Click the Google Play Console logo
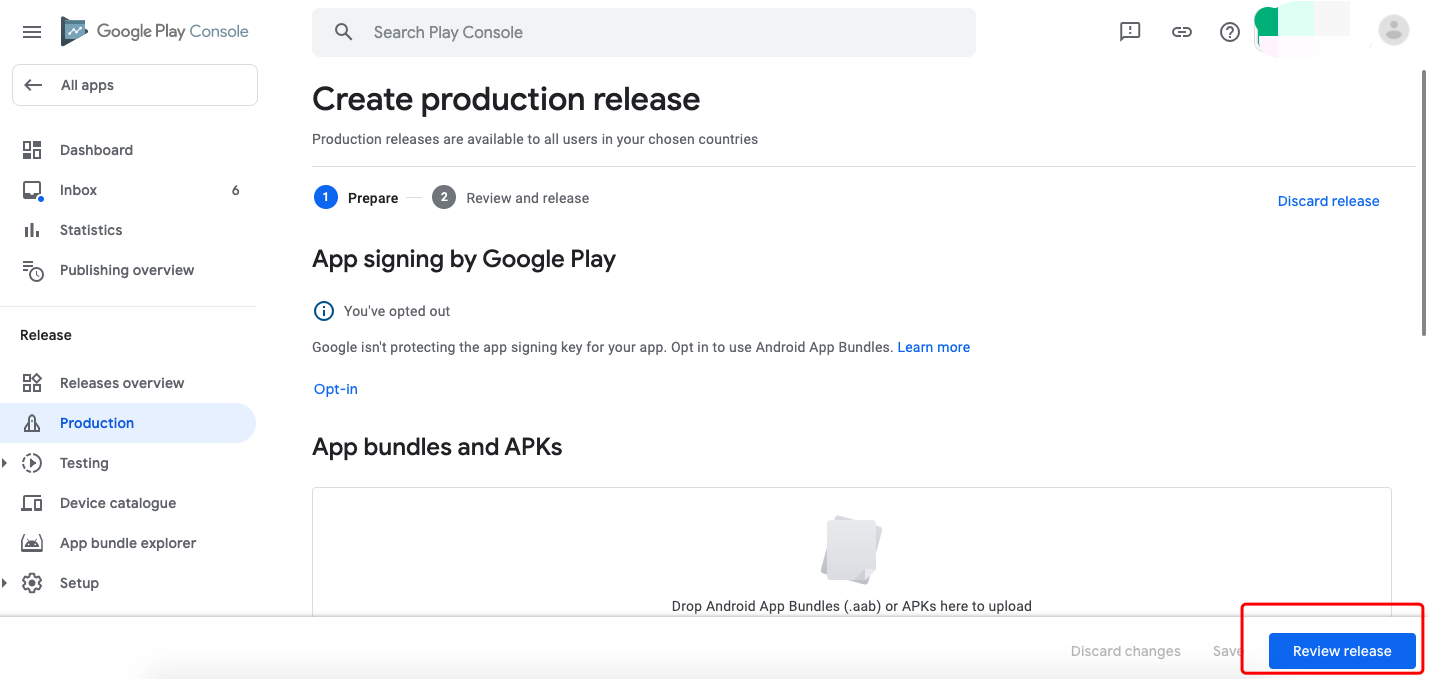The width and height of the screenshot is (1430, 679). 155,31
